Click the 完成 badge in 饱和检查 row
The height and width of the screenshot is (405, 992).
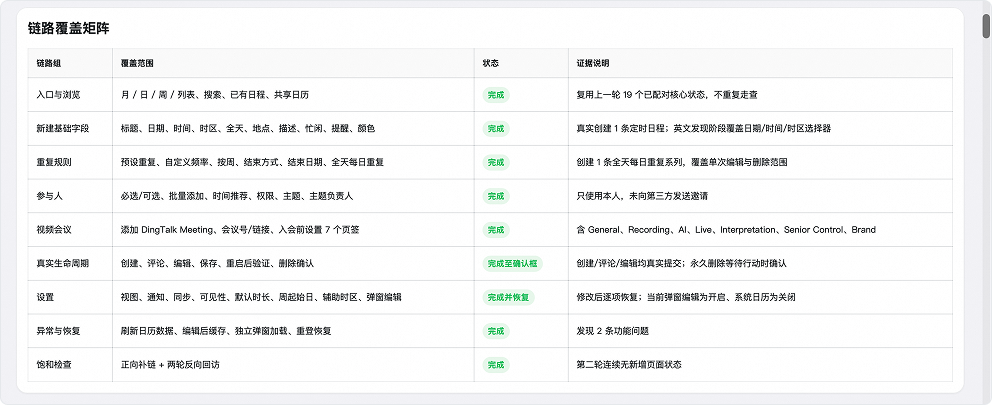pos(496,364)
